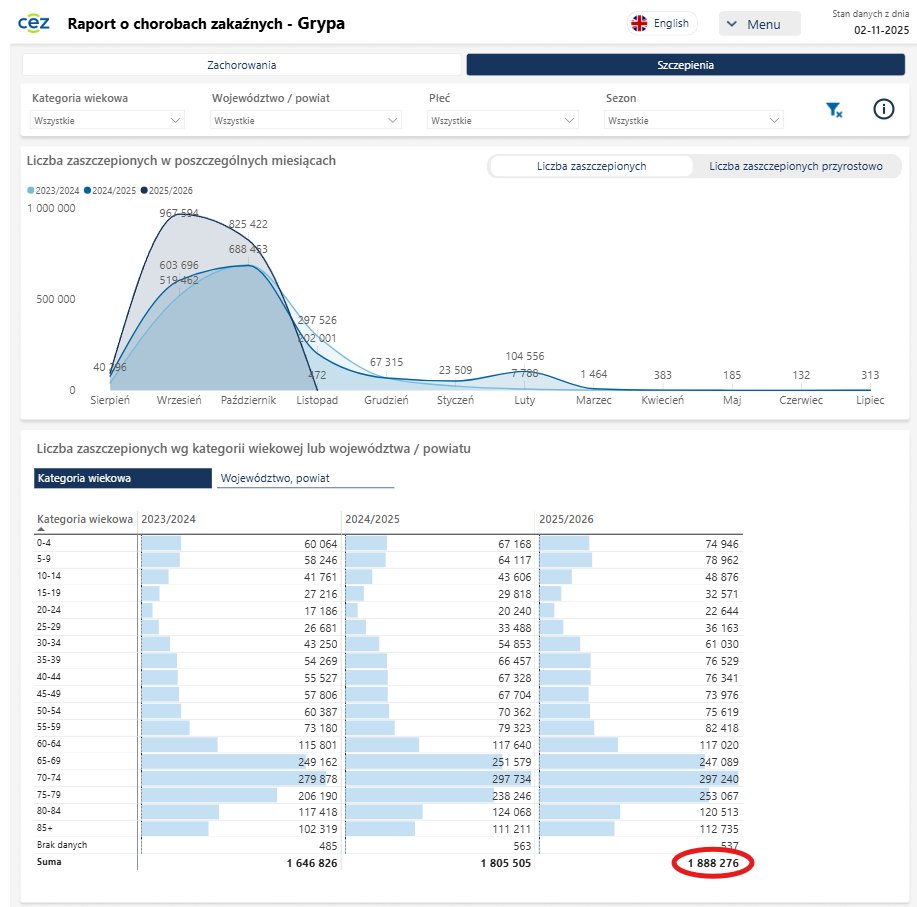Click 2025/2026 legend color dot
The width and height of the screenshot is (917, 907).
[x=144, y=191]
